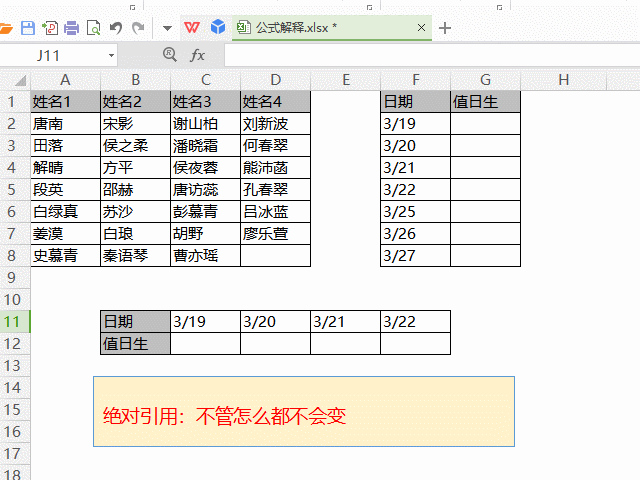Click cell containing 姓名2
Image resolution: width=640 pixels, height=480 pixels.
coord(135,102)
